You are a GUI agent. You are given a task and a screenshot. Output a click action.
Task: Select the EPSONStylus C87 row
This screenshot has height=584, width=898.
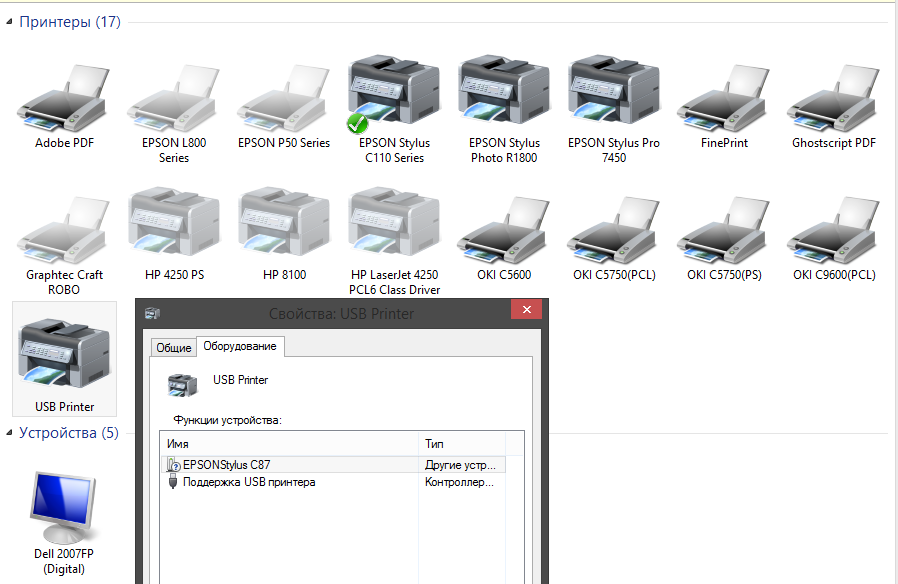tap(333, 464)
